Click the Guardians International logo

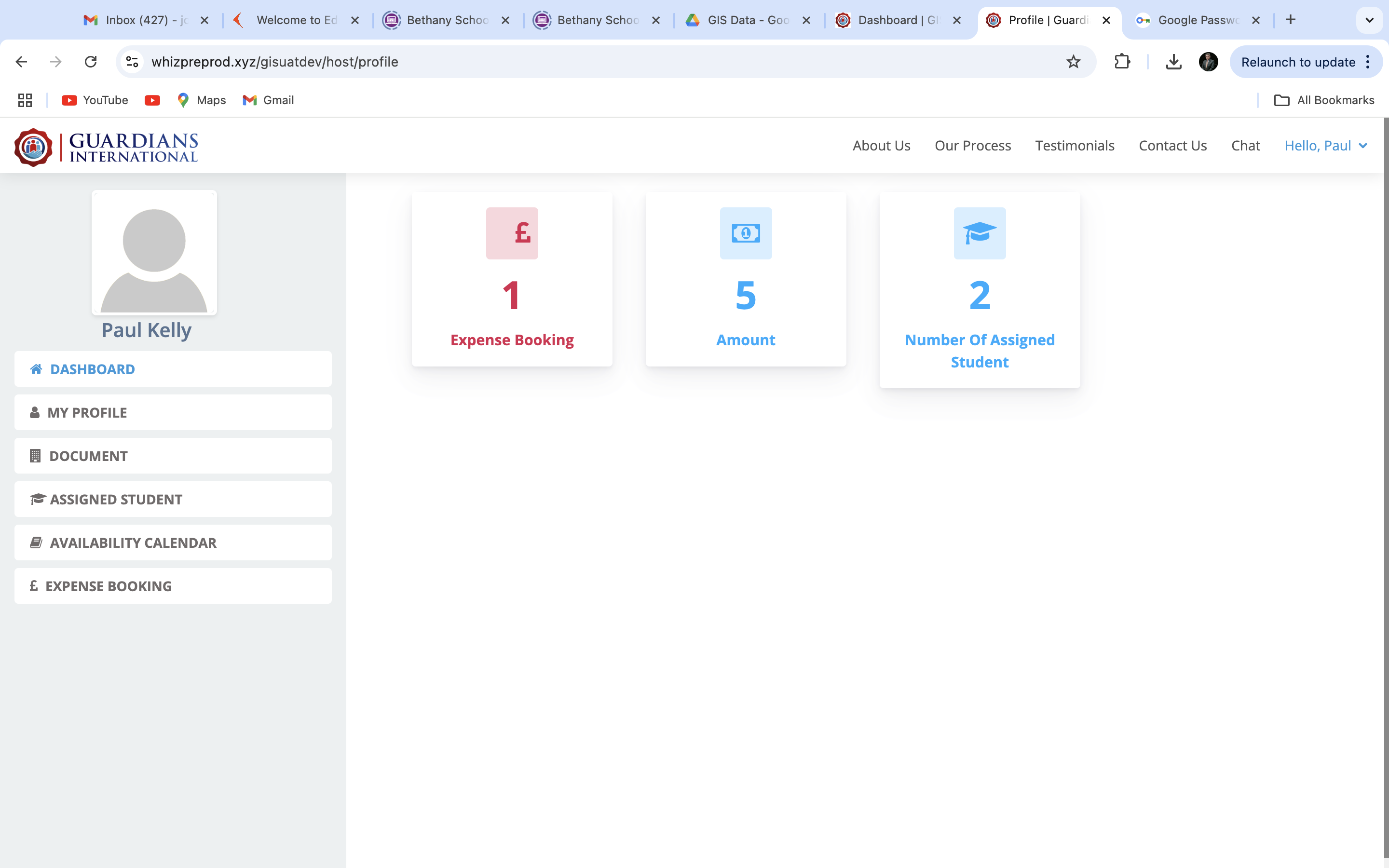[106, 147]
